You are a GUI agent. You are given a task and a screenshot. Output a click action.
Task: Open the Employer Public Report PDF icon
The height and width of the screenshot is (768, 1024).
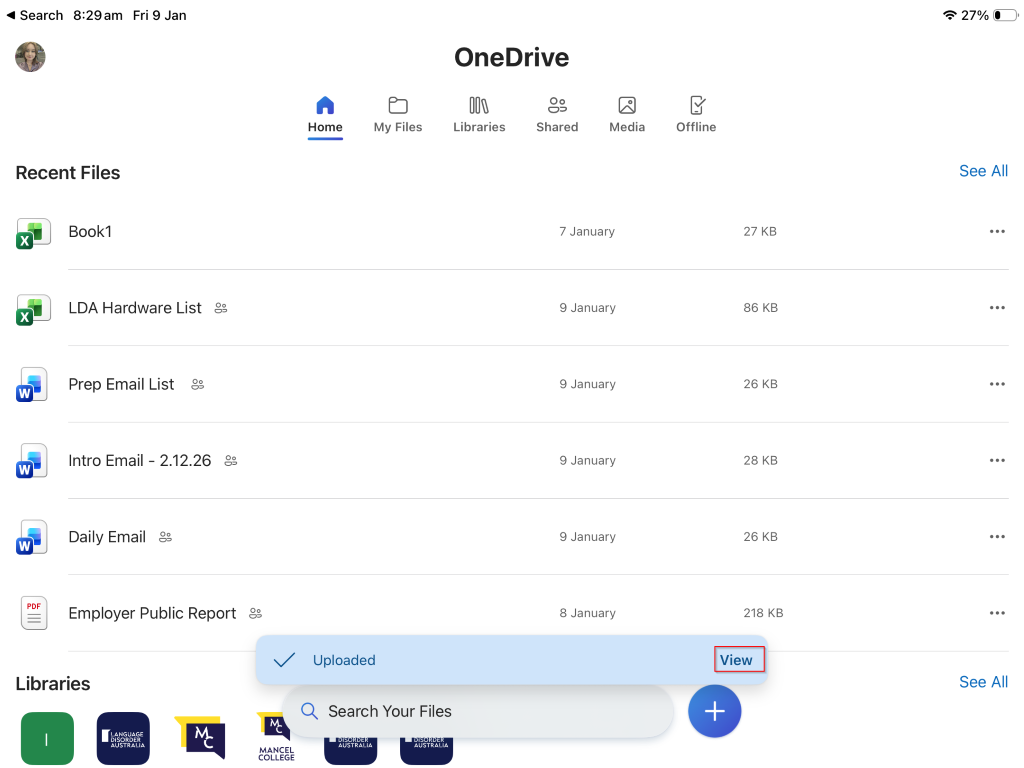tap(34, 613)
